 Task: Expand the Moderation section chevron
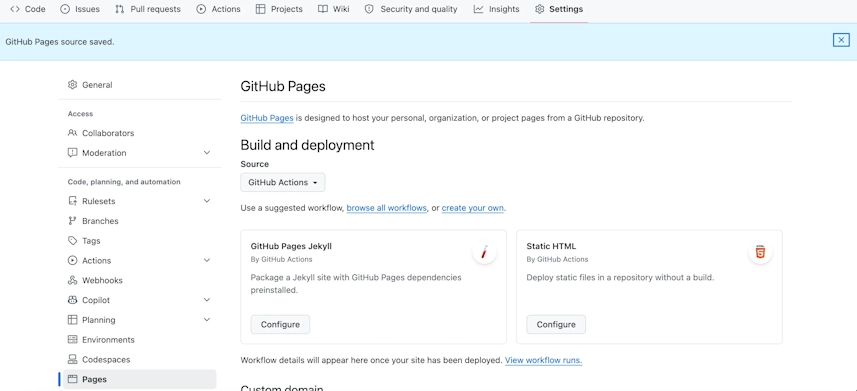pos(207,153)
